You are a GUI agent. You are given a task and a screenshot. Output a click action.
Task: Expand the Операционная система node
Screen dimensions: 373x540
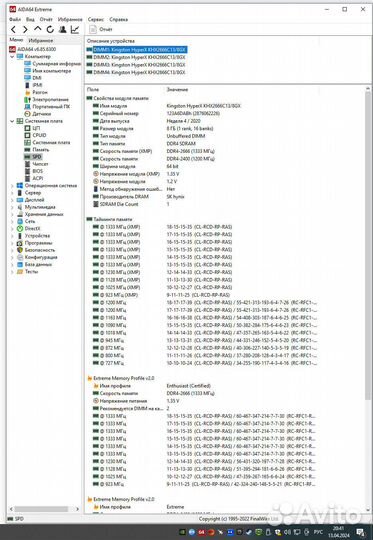click(x=12, y=186)
